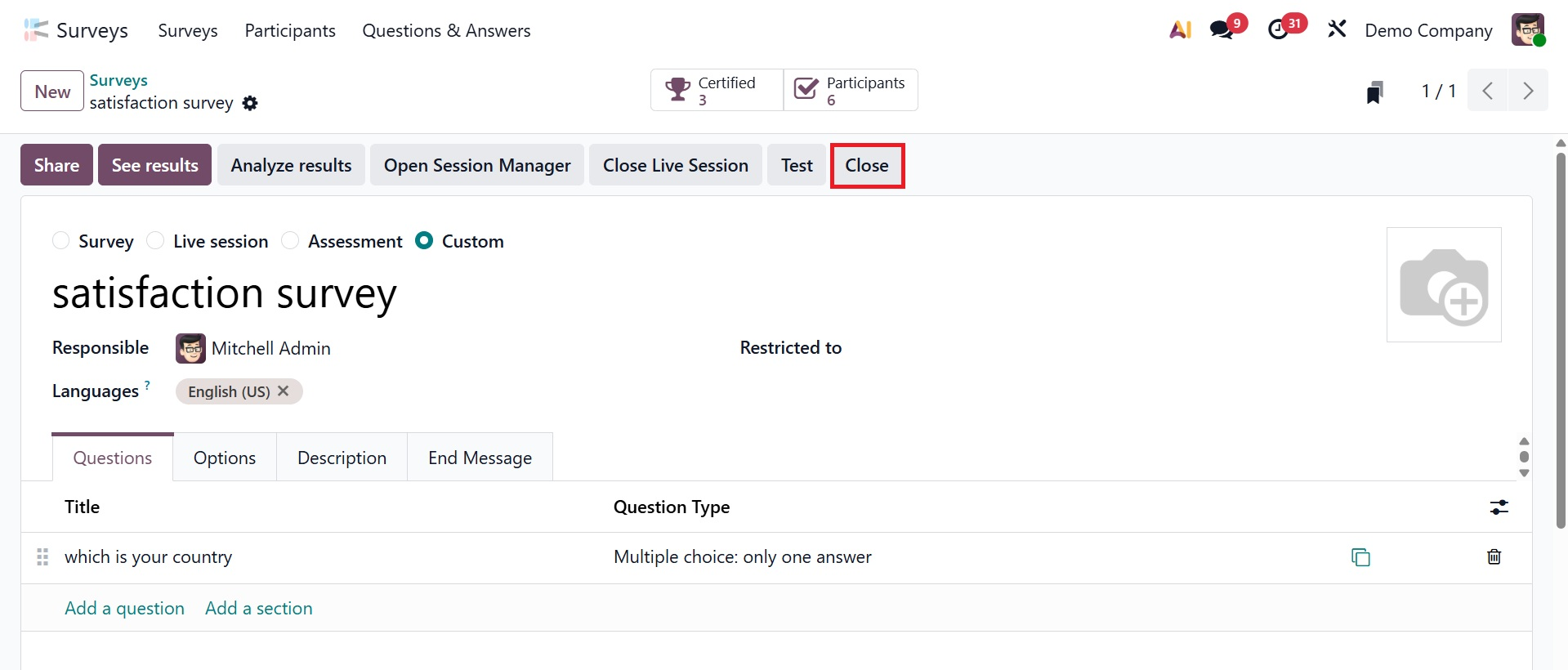Click the debug tools wrench icon

[1337, 30]
